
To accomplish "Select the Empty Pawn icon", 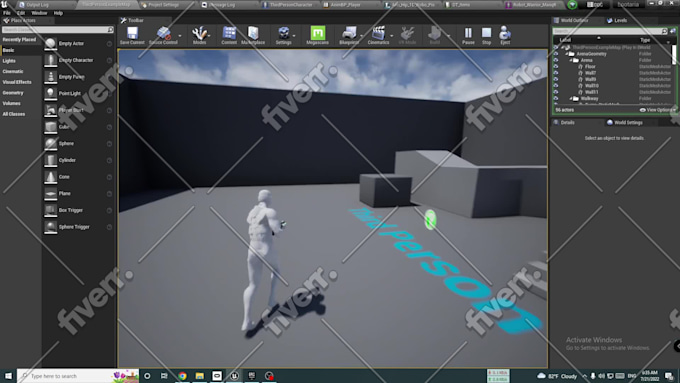I will (50, 77).
